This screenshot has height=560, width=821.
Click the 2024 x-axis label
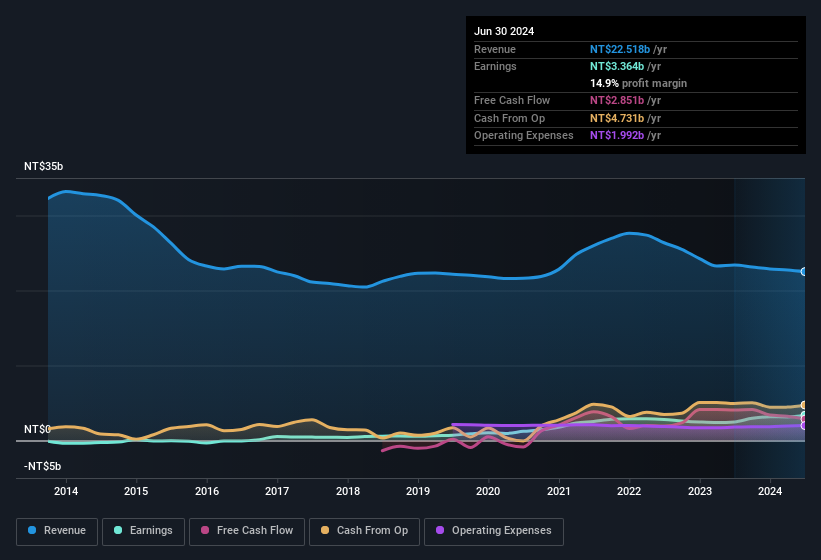click(770, 491)
